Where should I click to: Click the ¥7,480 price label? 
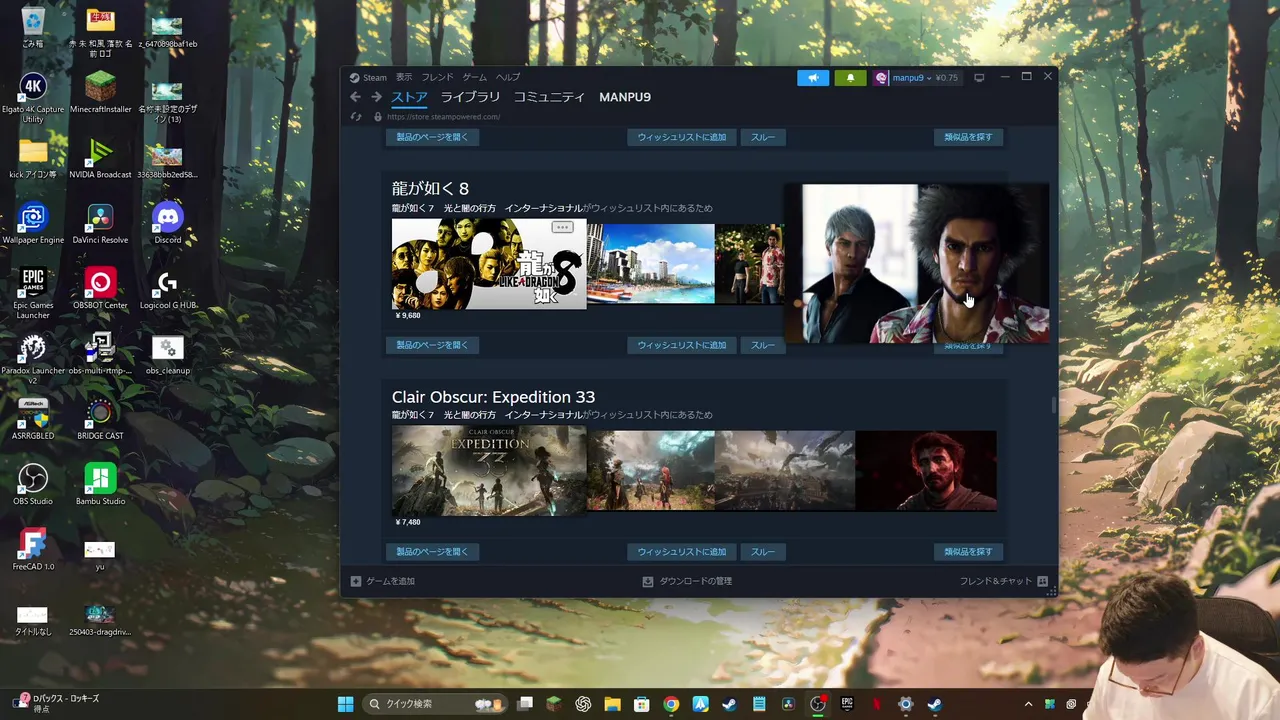click(408, 522)
